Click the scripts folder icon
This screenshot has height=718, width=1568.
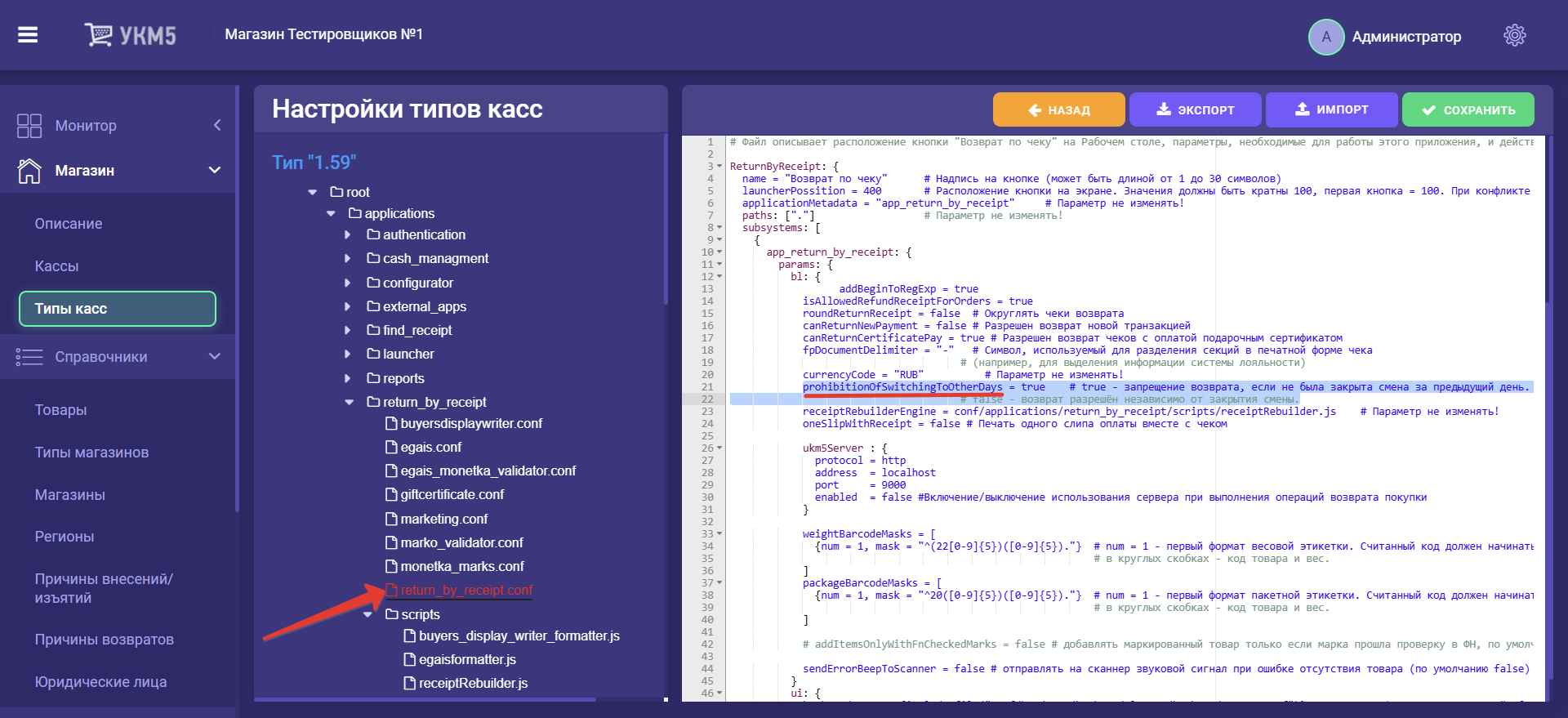click(391, 614)
